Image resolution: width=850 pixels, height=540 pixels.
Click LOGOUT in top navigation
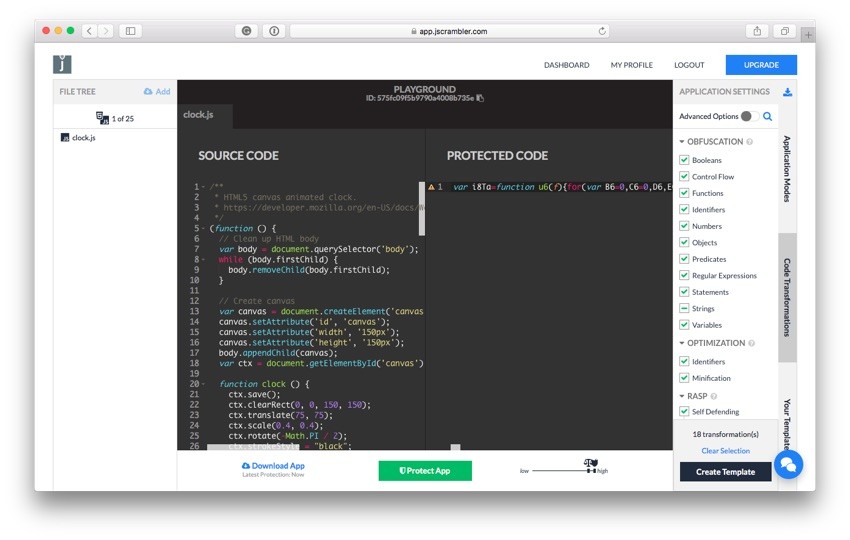[689, 65]
